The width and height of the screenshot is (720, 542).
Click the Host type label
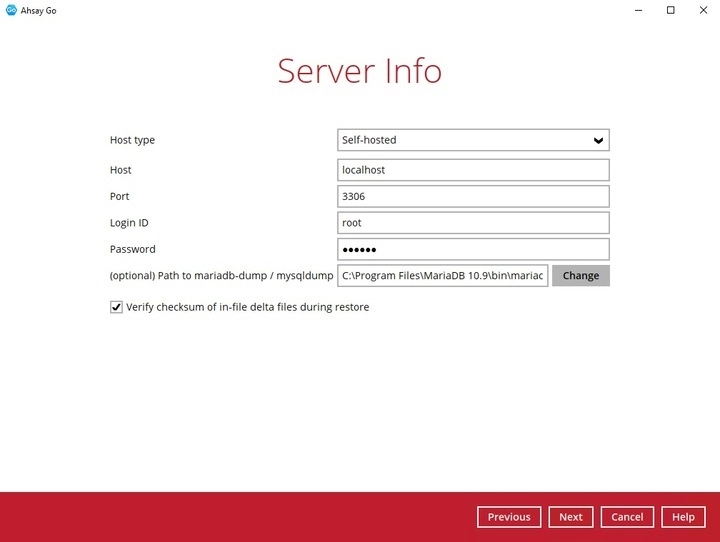pyautogui.click(x=132, y=140)
